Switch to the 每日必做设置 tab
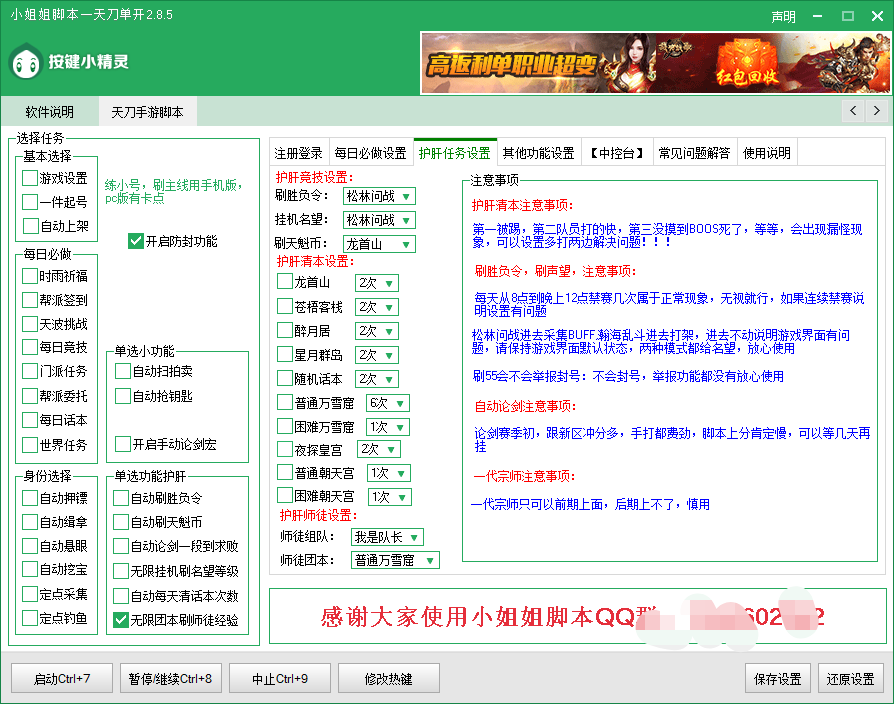 coord(370,153)
